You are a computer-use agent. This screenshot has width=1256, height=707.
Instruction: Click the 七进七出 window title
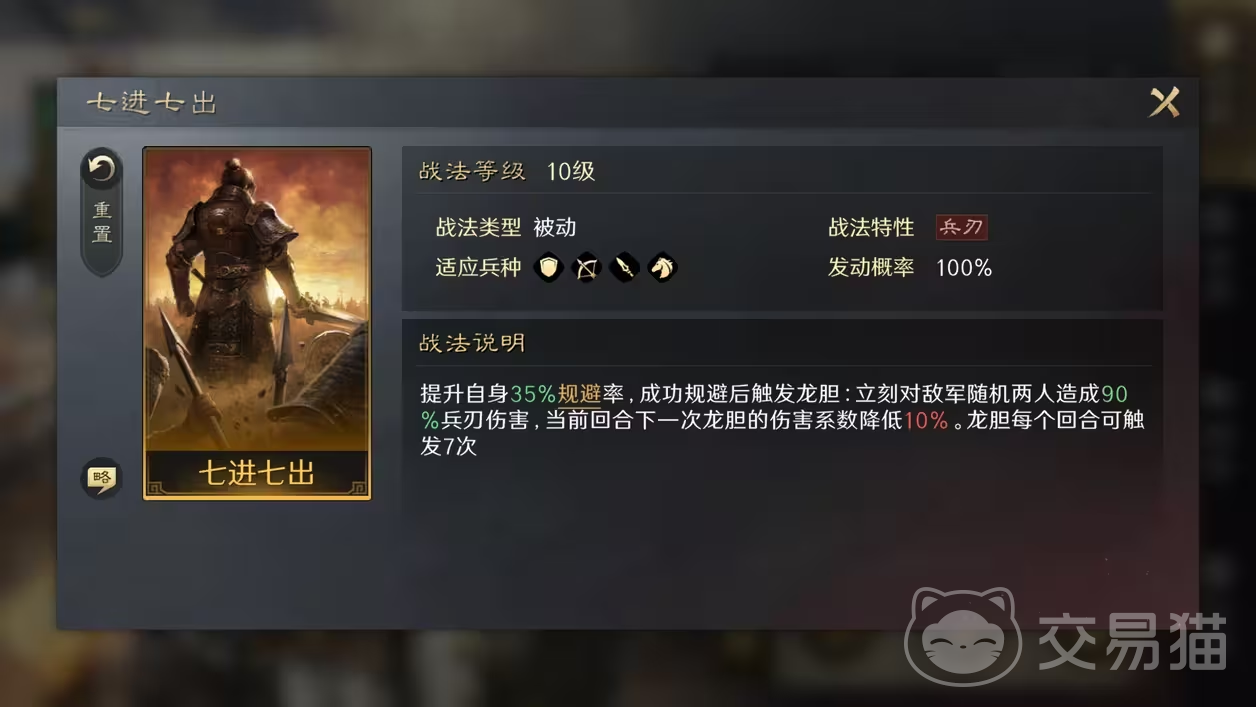pos(152,102)
